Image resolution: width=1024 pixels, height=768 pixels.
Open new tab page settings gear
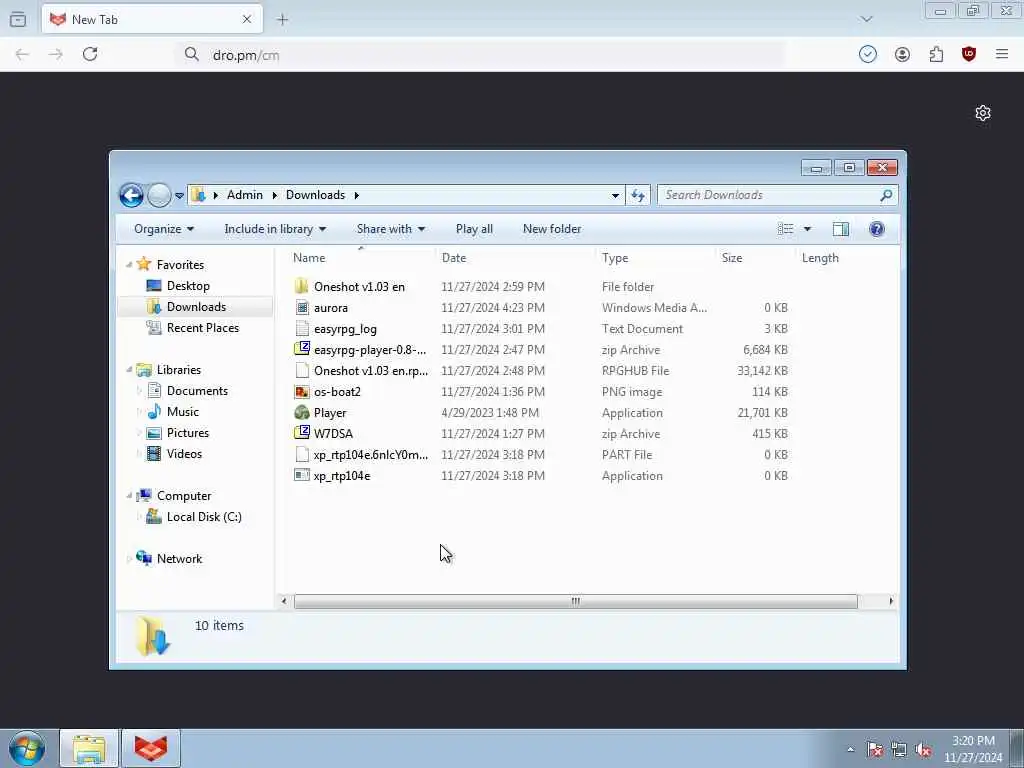point(982,113)
